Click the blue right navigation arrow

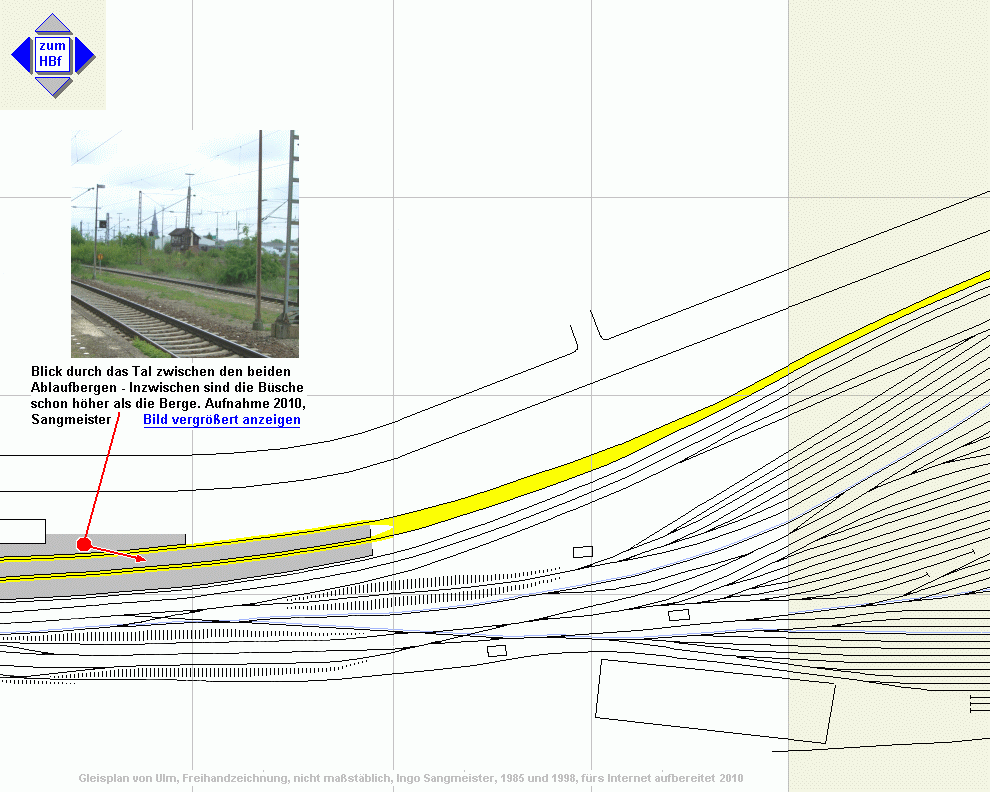click(85, 55)
